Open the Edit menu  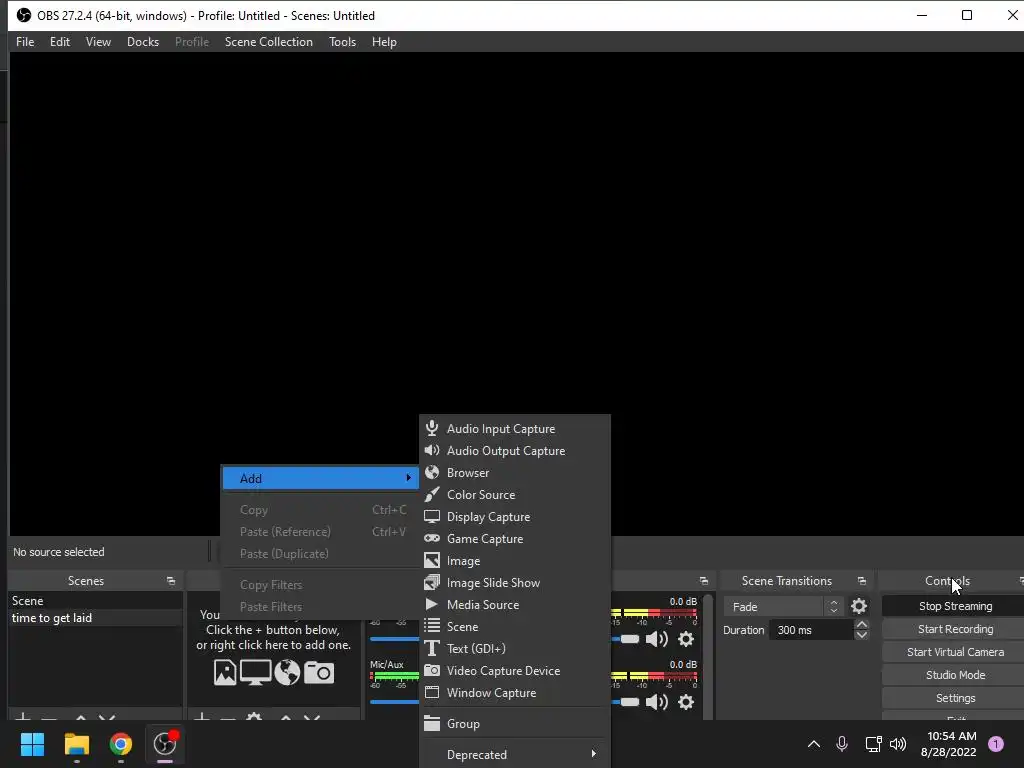pos(59,42)
